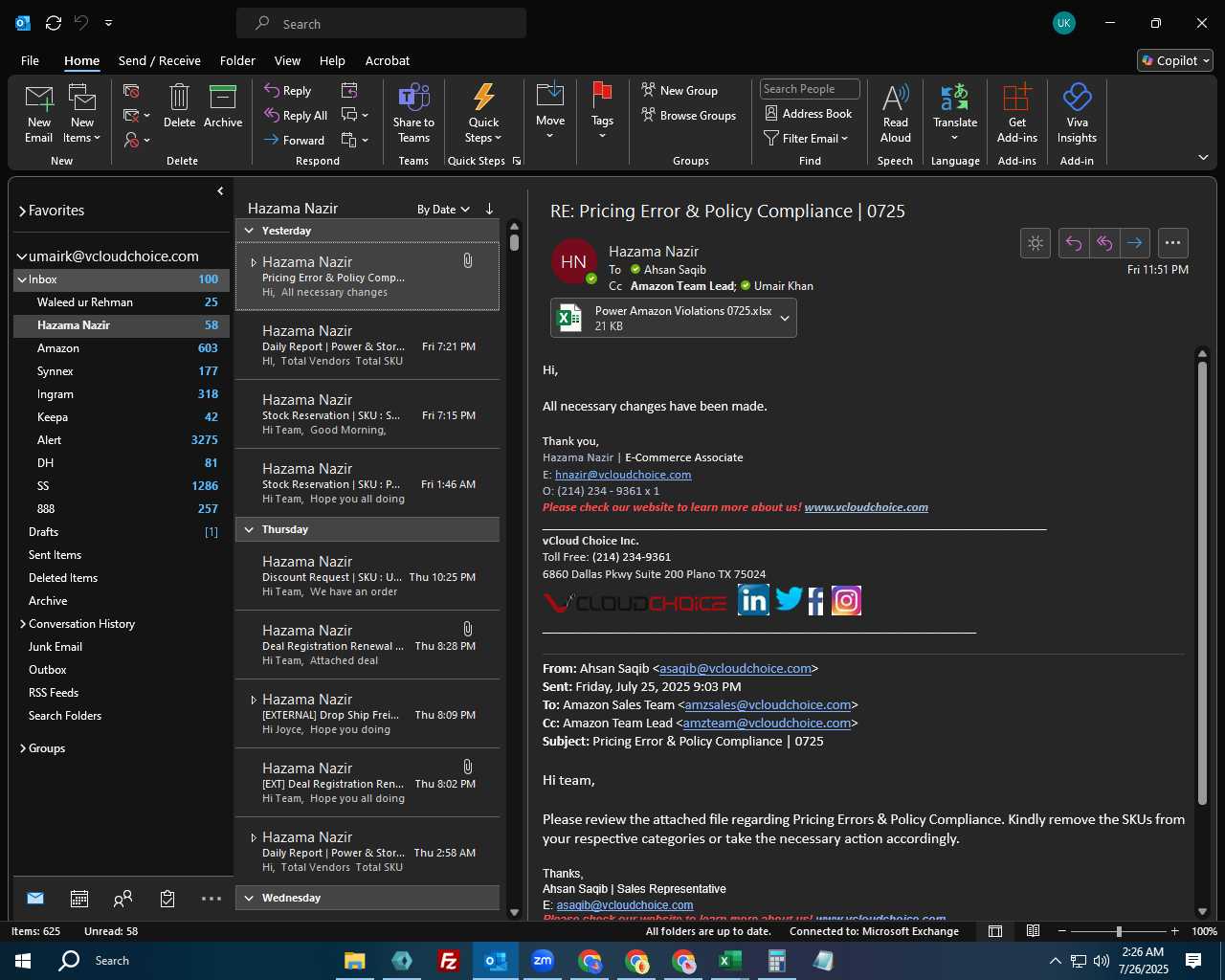Open More actions ellipsis in reading pane

point(1173,243)
